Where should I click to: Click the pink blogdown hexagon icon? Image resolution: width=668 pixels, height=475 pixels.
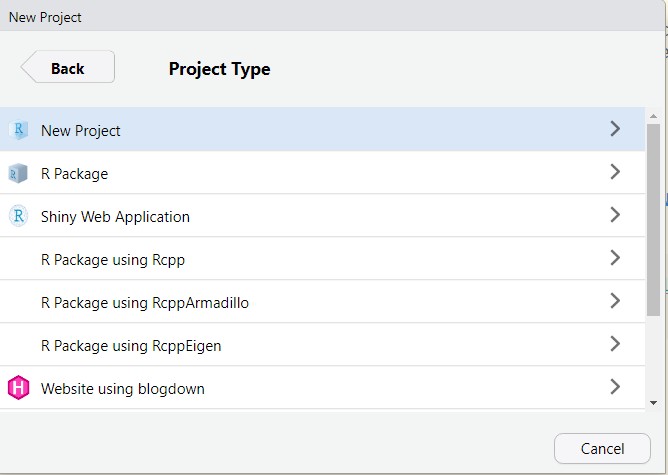pos(18,388)
